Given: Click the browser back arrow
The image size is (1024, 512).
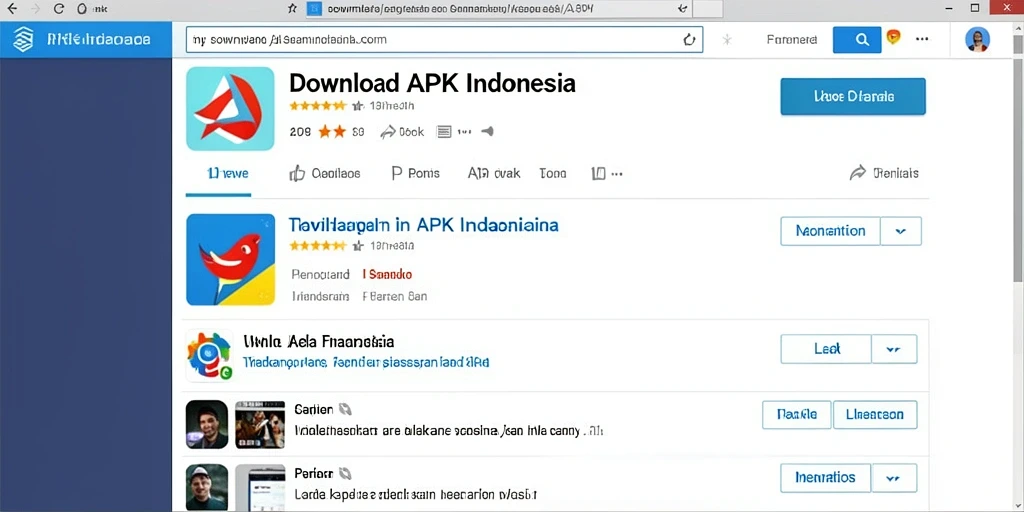Looking at the screenshot, I should point(12,9).
